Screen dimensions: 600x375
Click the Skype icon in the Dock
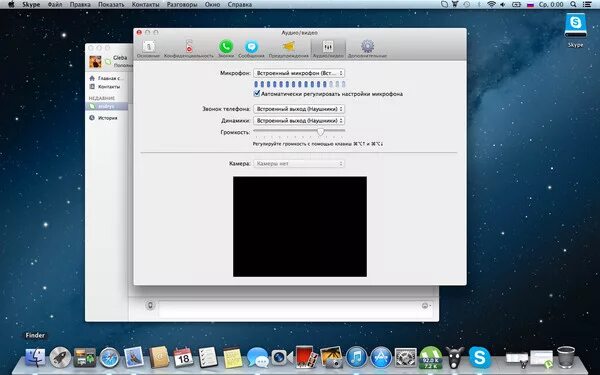point(479,357)
